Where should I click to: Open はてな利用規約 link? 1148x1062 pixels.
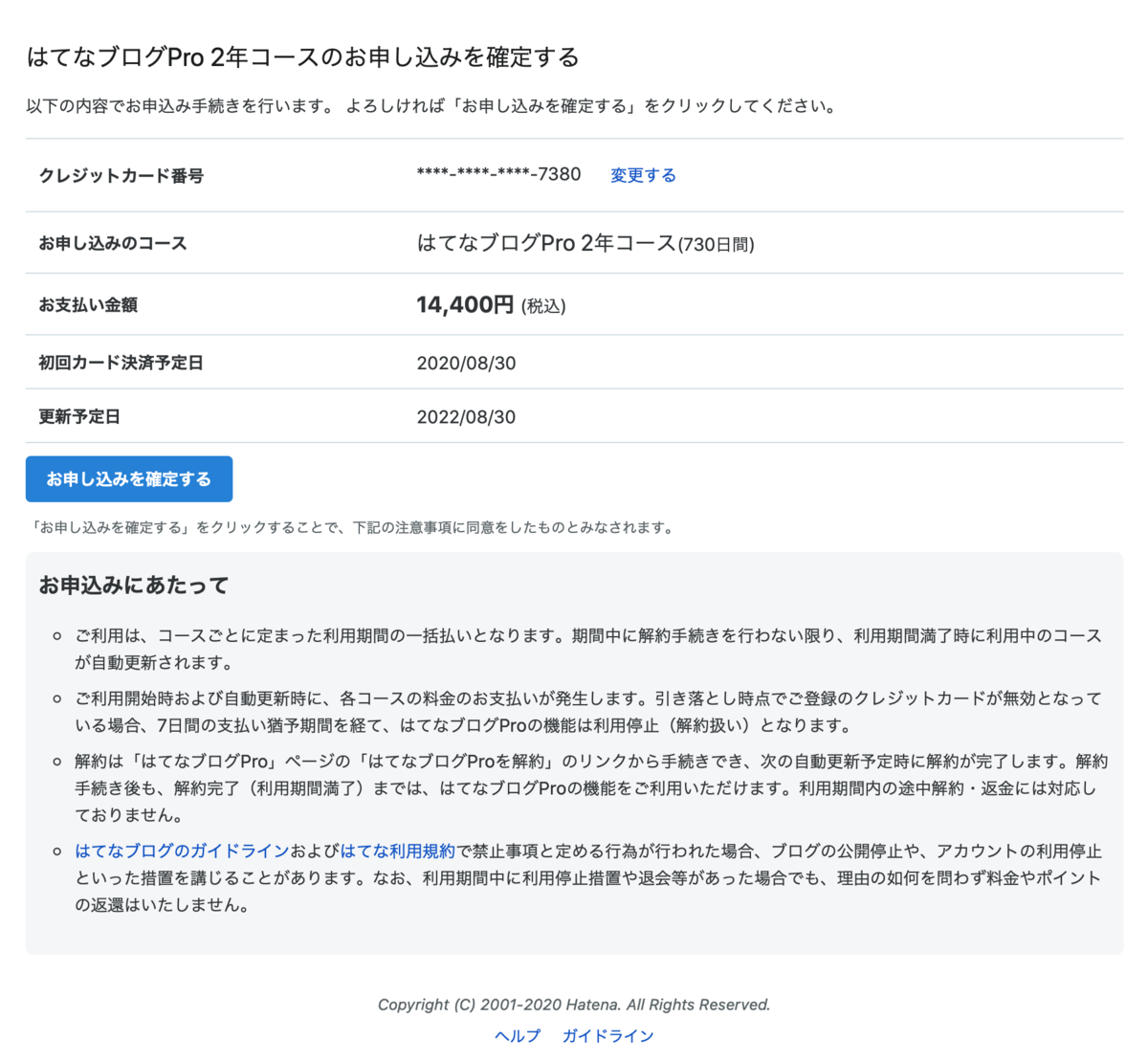[398, 851]
